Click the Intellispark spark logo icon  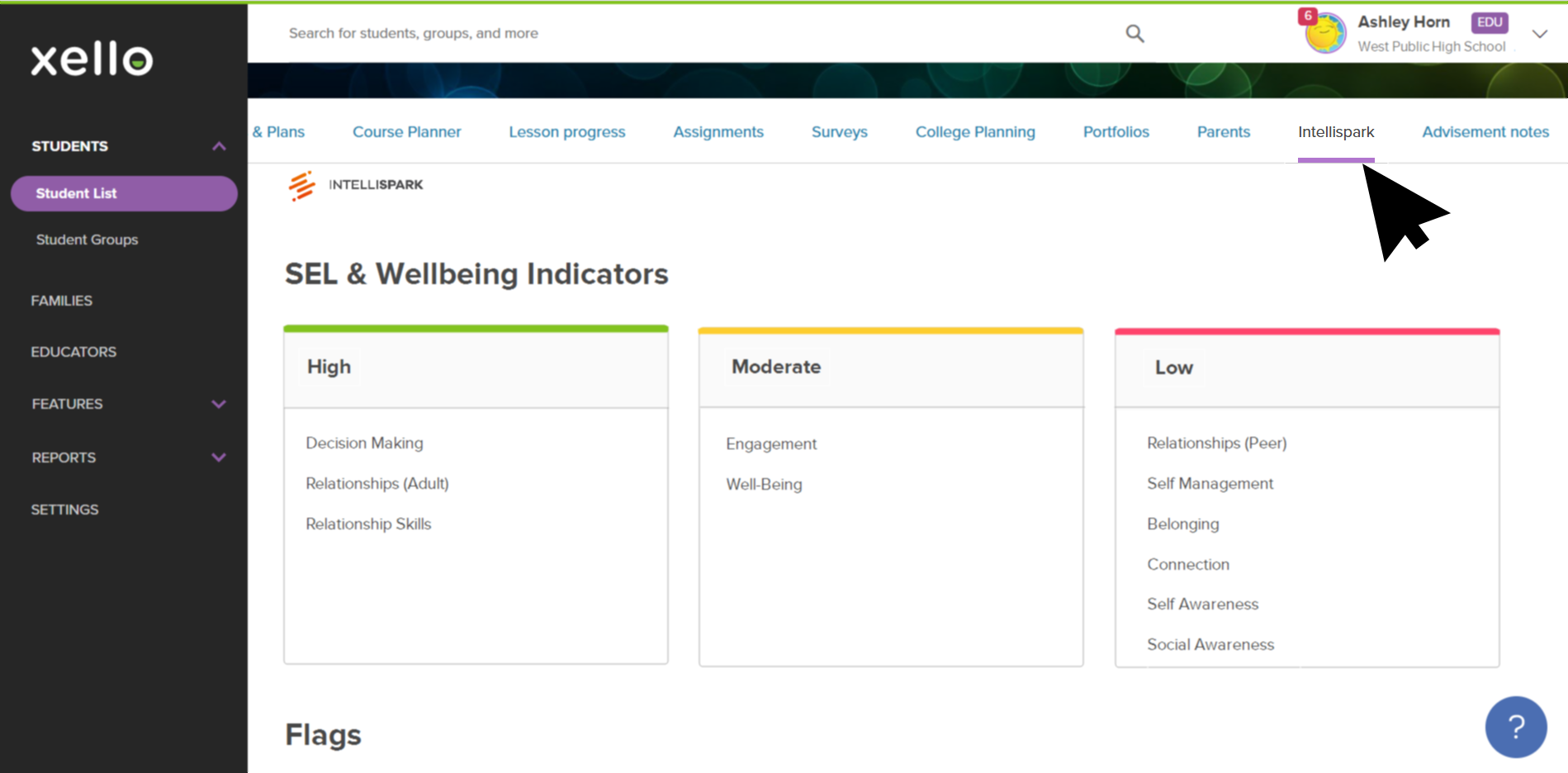click(x=301, y=186)
